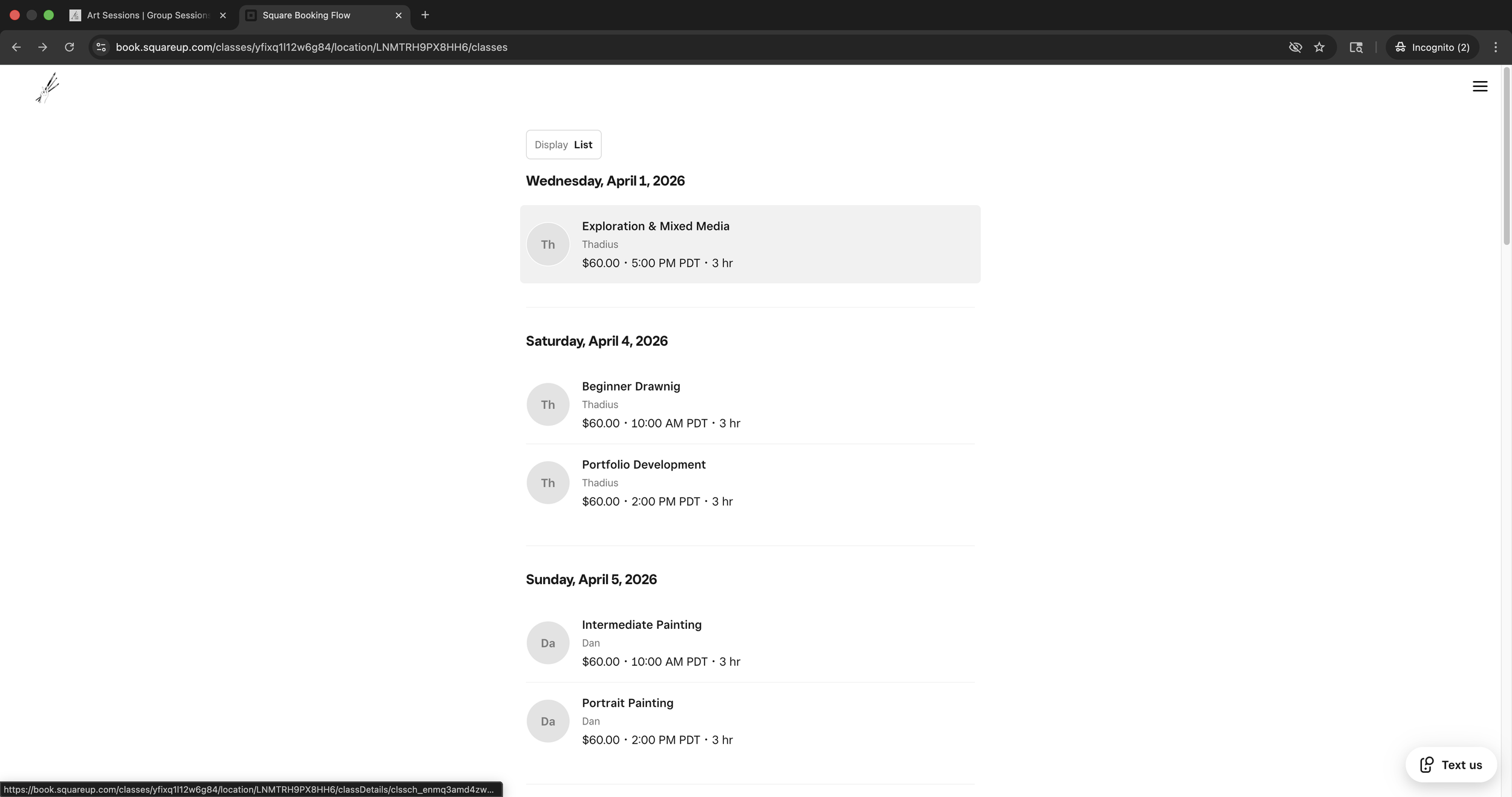Click the studio brush logo
The image size is (1512, 797).
(47, 88)
